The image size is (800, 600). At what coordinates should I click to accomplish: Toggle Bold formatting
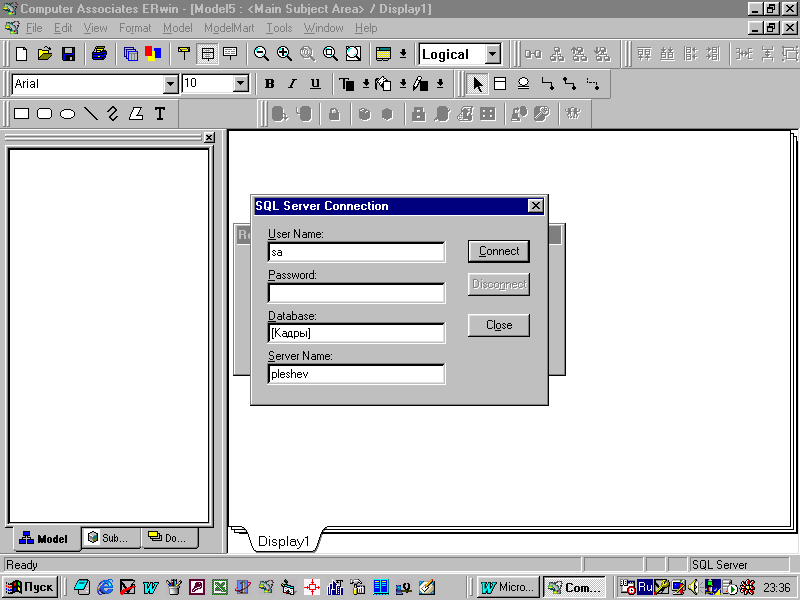pyautogui.click(x=269, y=84)
